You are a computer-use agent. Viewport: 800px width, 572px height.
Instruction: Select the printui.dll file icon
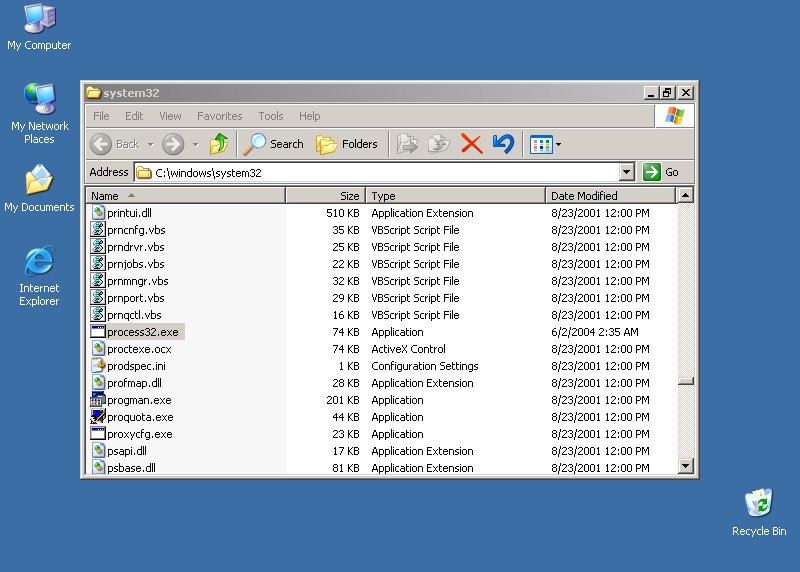(x=98, y=212)
